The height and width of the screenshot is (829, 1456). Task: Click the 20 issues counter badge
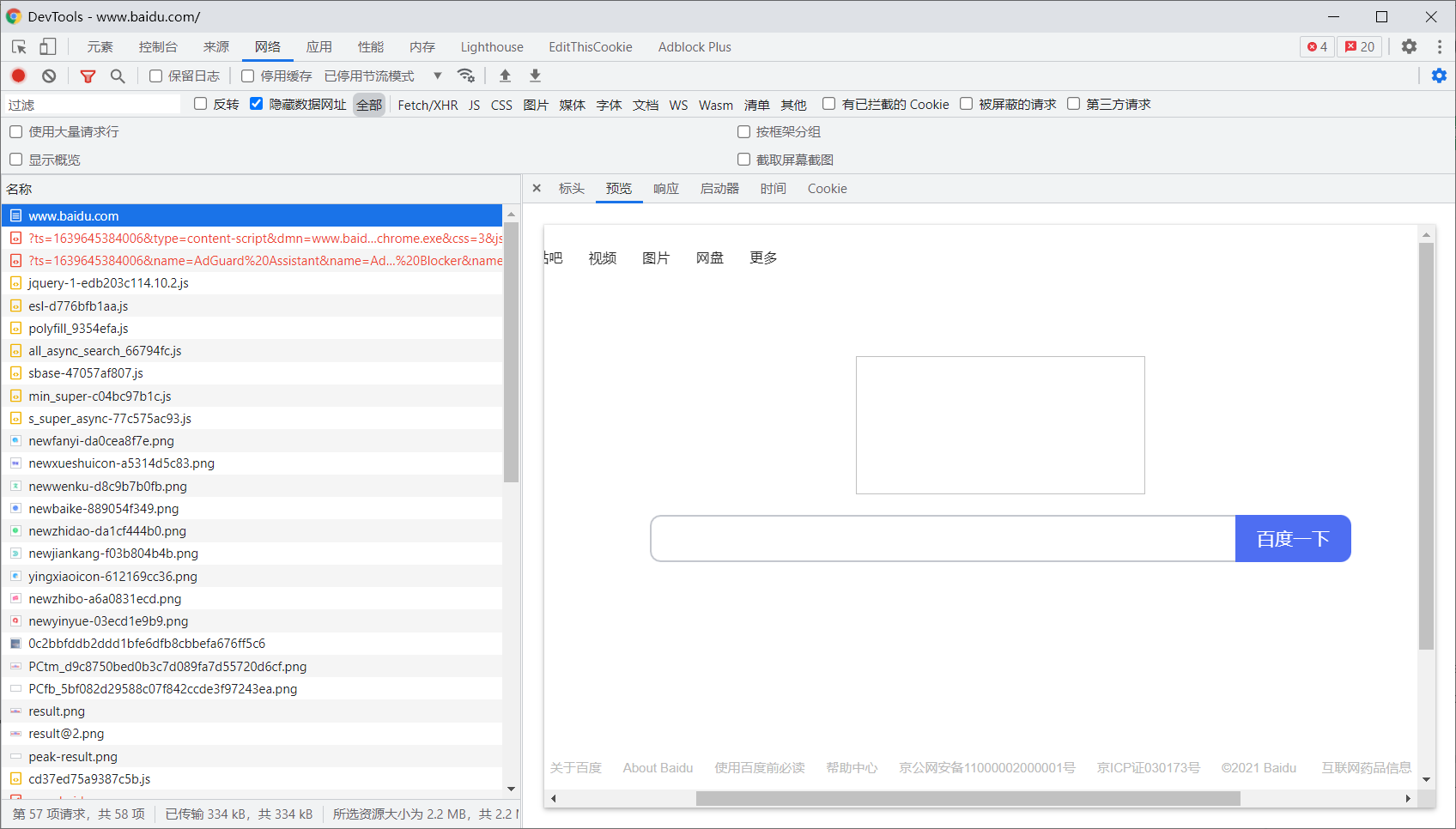pyautogui.click(x=1360, y=47)
